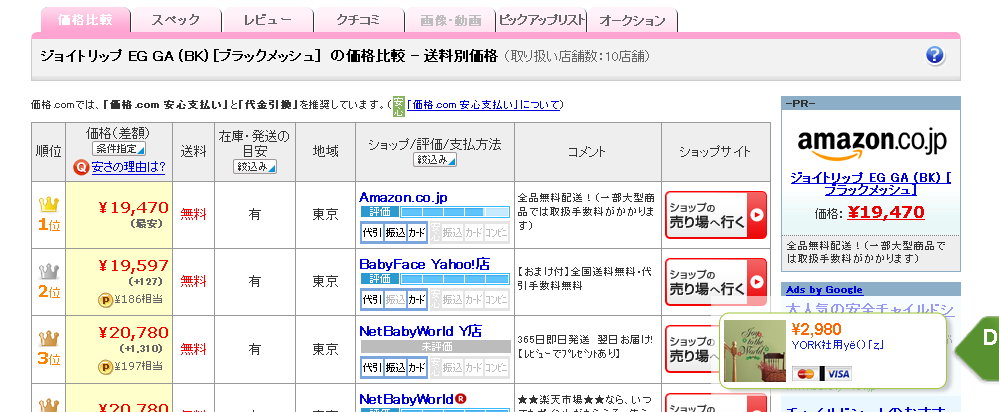999x412 pixels.
Task: Click the VISA logo in the ad popup
Action: pos(837,374)
